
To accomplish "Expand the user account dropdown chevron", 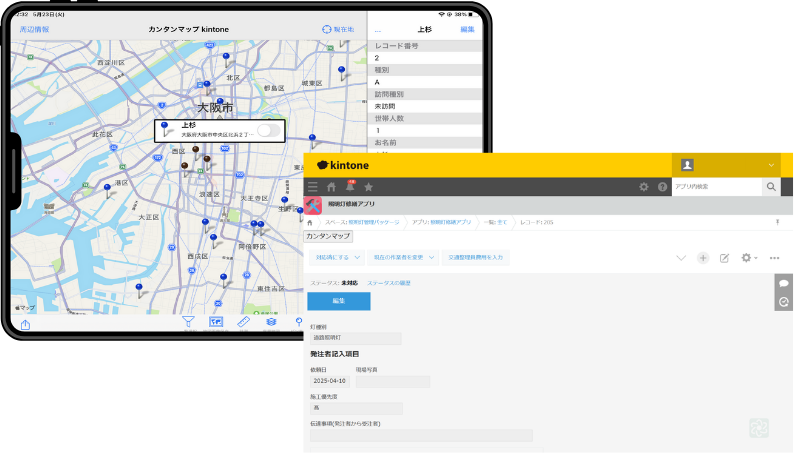I will [x=771, y=165].
